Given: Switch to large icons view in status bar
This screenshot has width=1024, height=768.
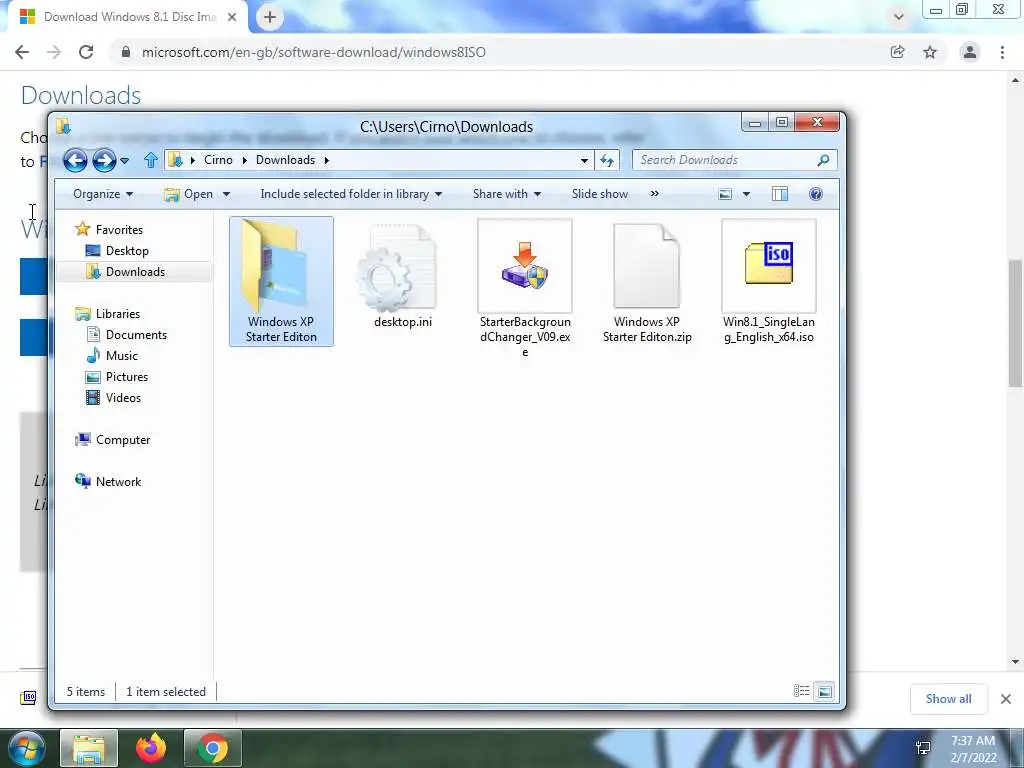Looking at the screenshot, I should point(825,691).
